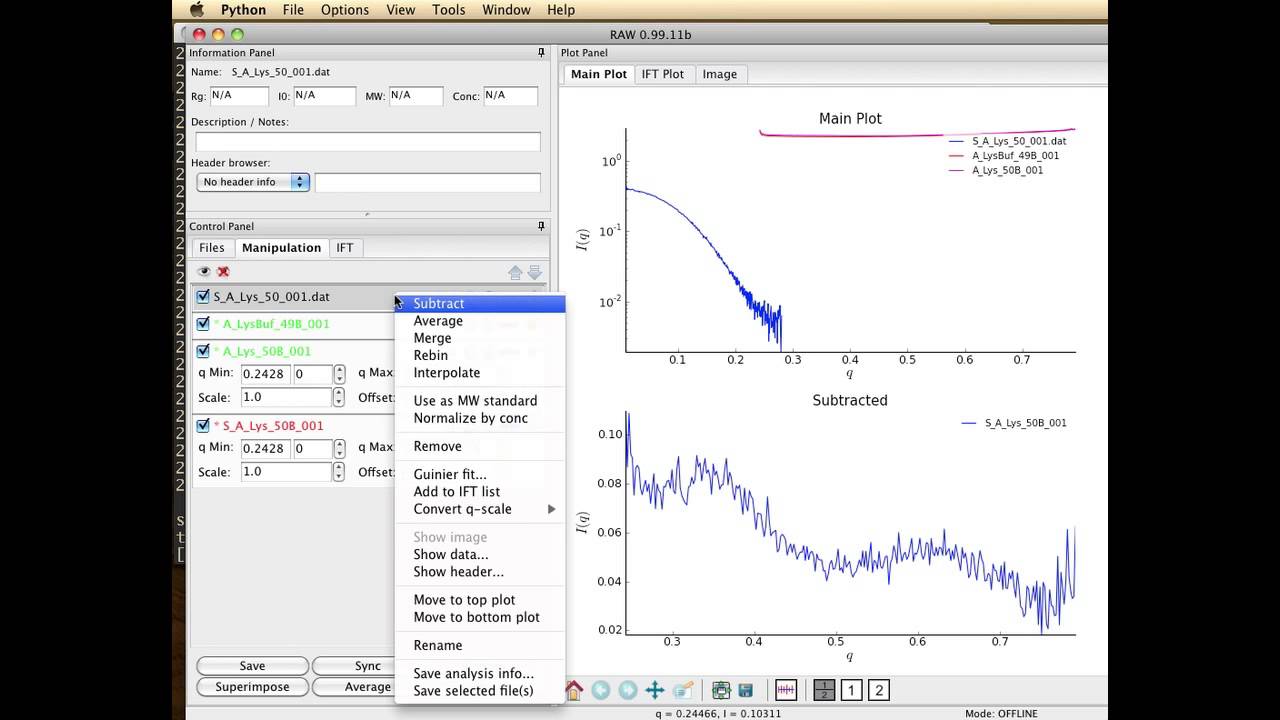The height and width of the screenshot is (720, 1280).
Task: Select the Pan cross-arrows tool
Action: pyautogui.click(x=655, y=690)
